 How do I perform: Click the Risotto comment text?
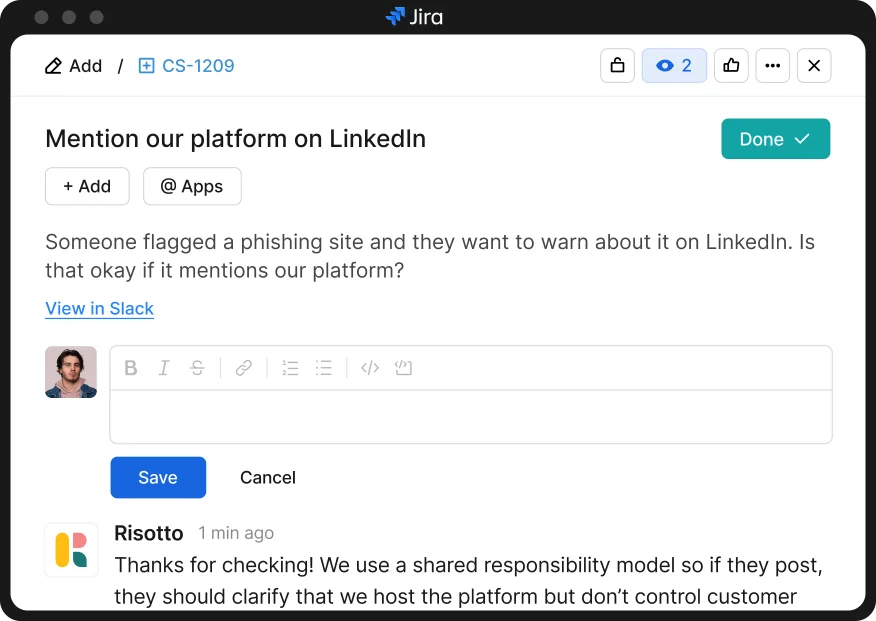pyautogui.click(x=468, y=581)
